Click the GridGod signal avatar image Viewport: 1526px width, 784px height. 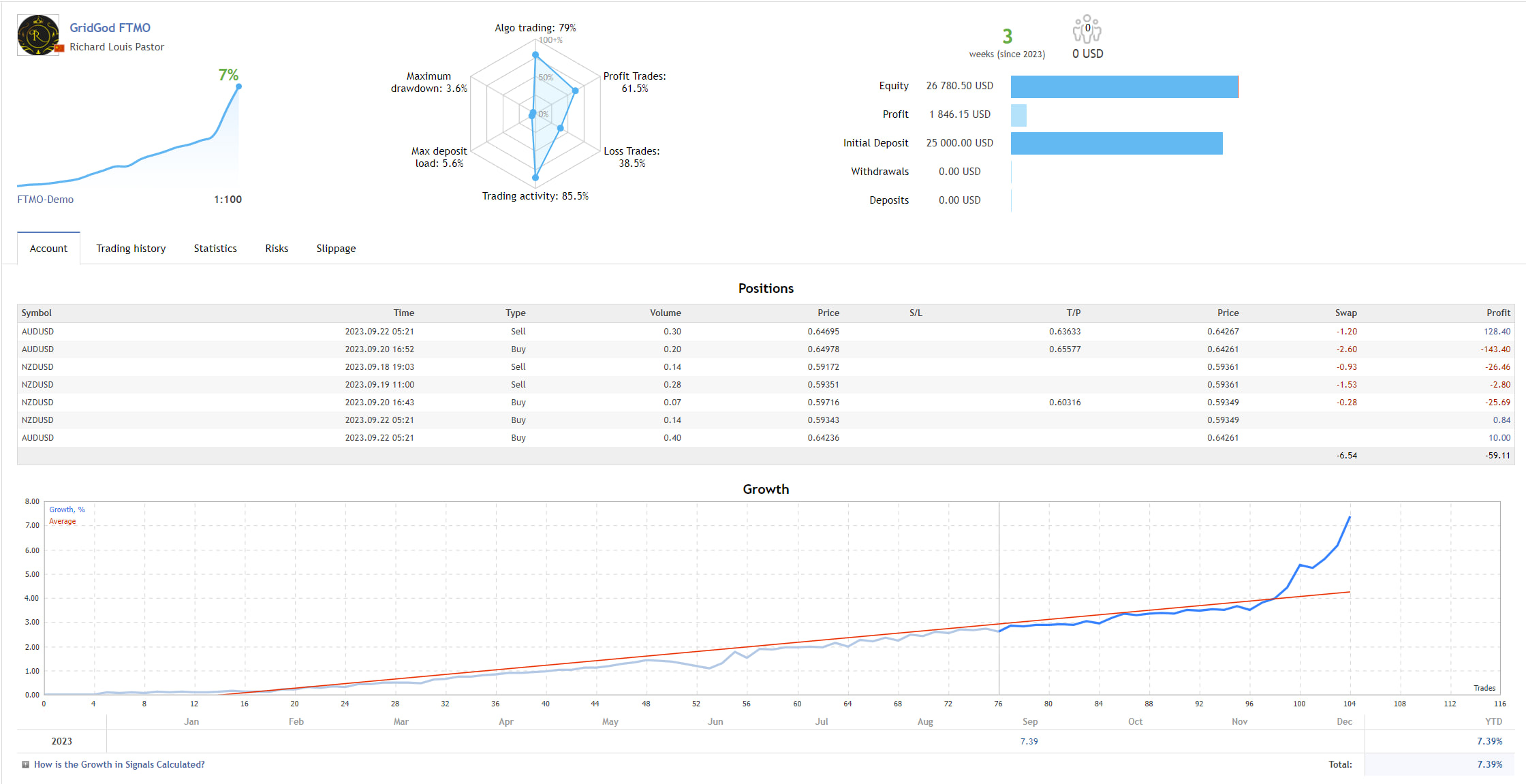point(37,35)
